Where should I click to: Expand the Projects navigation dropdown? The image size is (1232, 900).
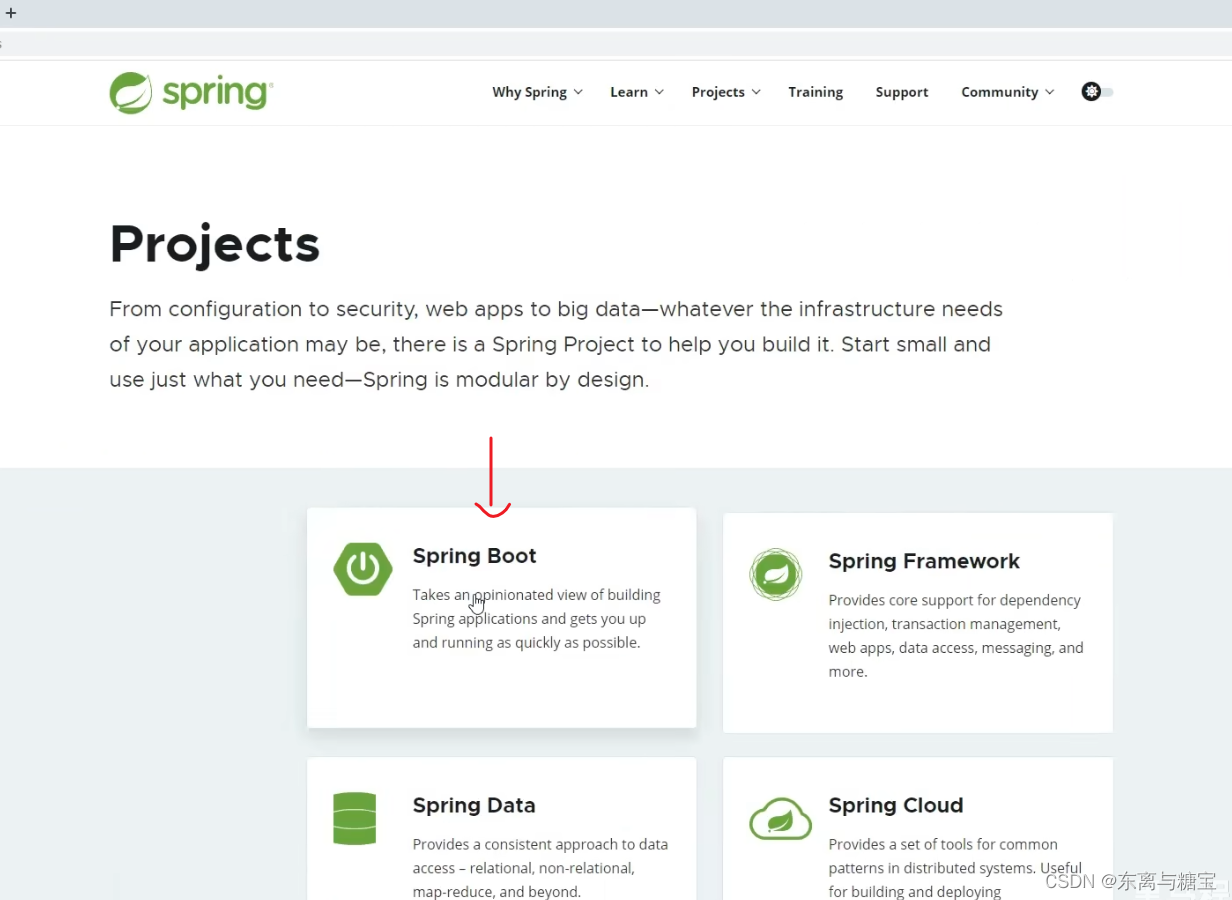click(x=718, y=91)
